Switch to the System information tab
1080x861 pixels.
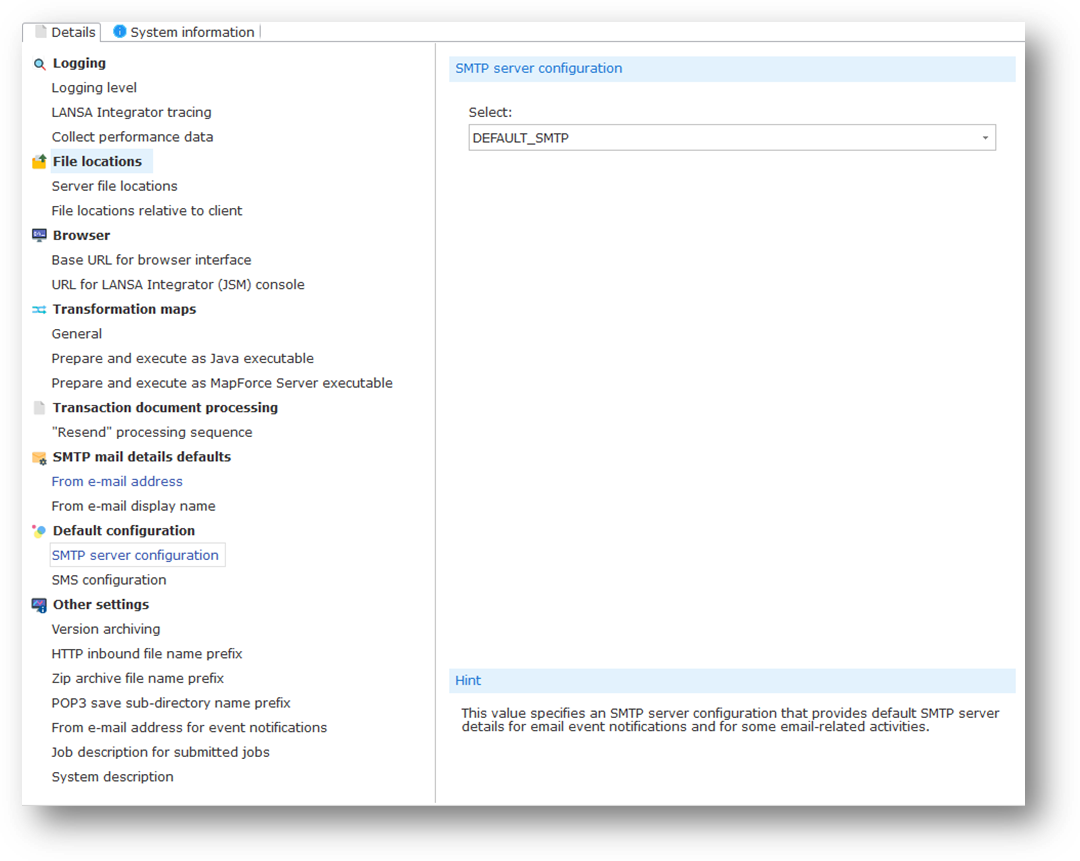click(185, 32)
